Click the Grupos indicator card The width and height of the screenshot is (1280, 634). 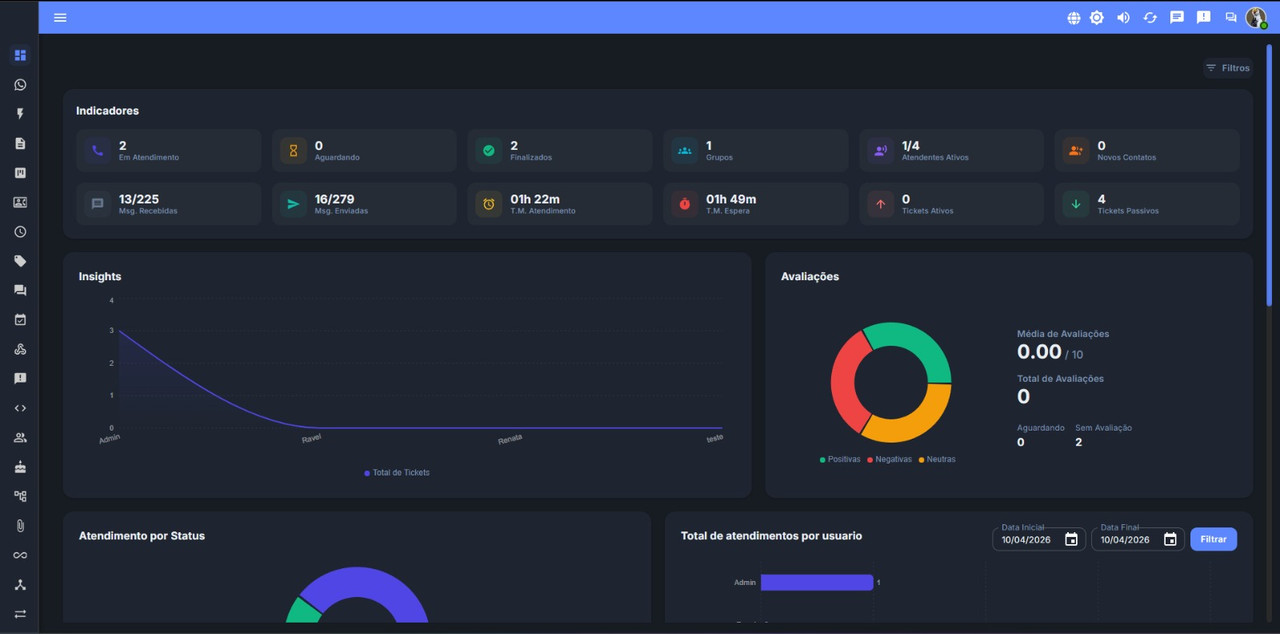(x=756, y=150)
